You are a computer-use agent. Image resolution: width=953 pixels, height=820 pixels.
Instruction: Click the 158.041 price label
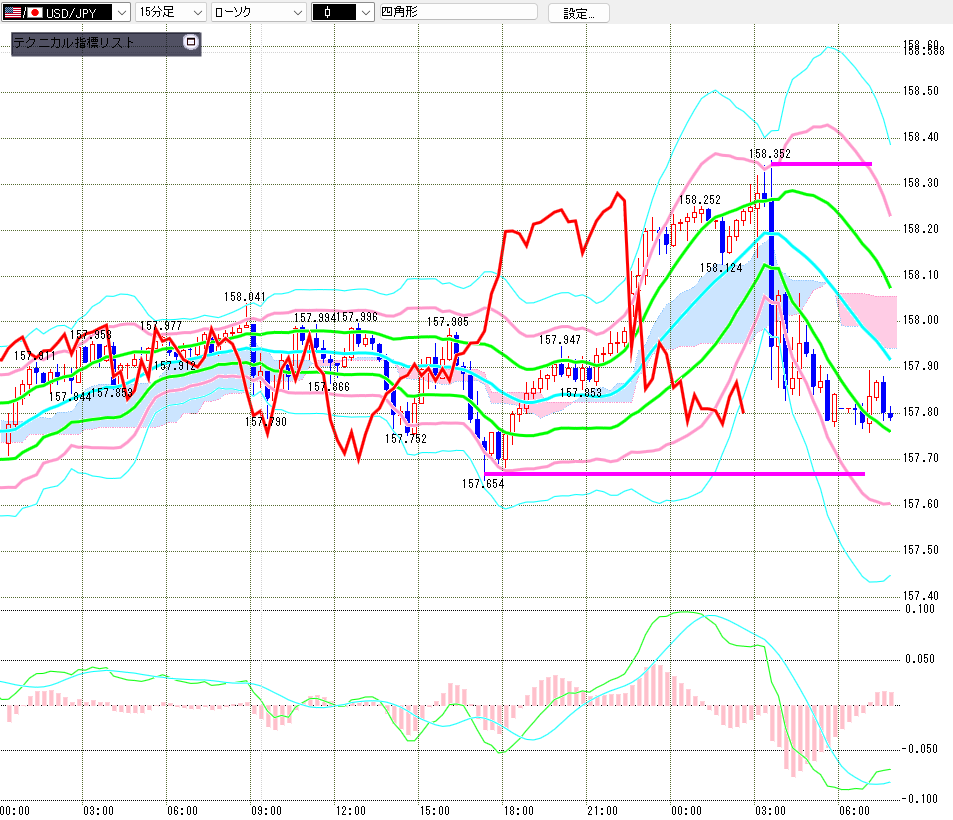pyautogui.click(x=244, y=297)
